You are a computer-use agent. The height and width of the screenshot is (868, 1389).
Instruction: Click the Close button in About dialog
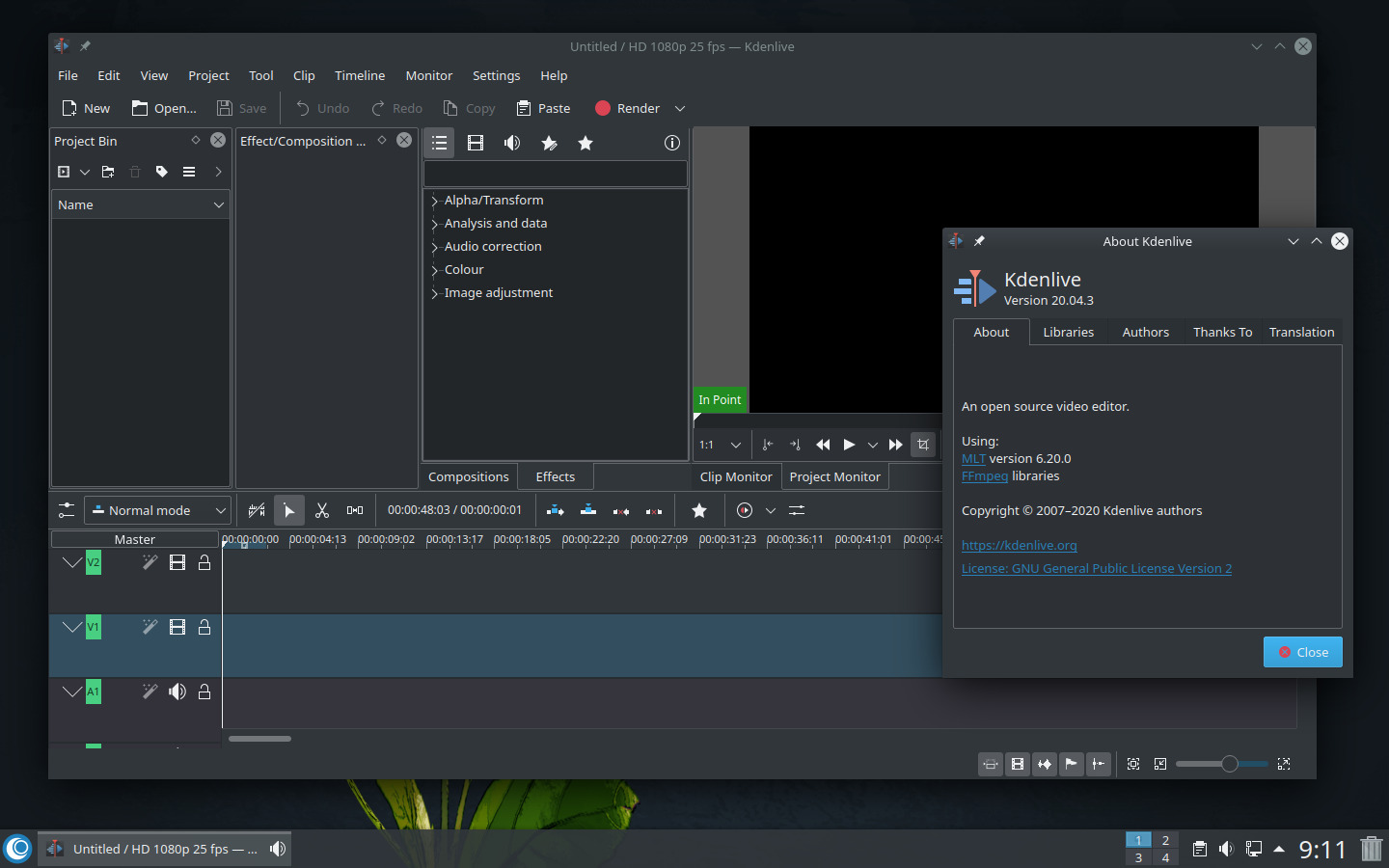coord(1302,652)
